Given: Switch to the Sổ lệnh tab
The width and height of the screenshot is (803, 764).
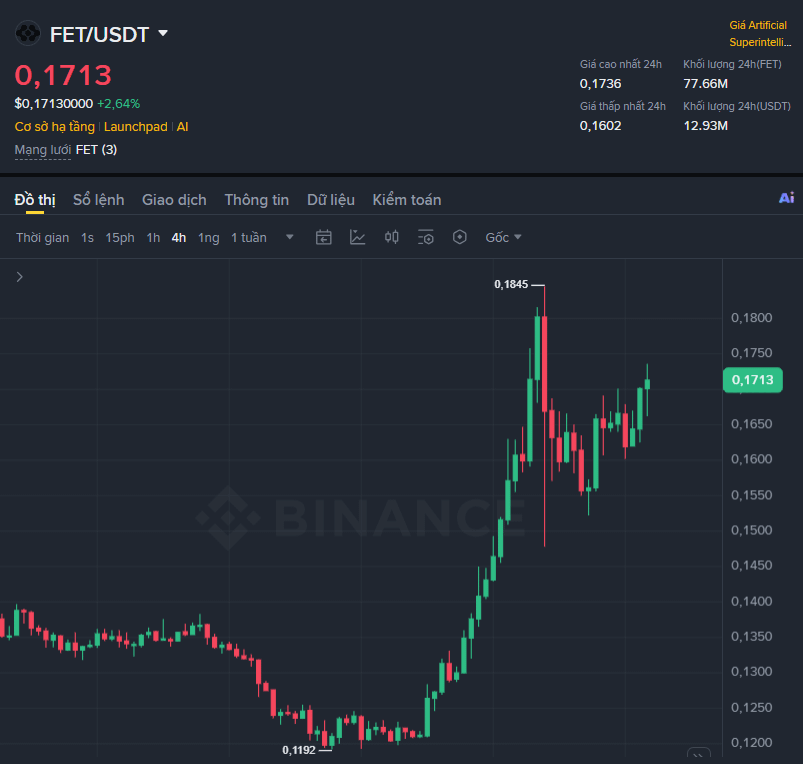Looking at the screenshot, I should point(99,200).
